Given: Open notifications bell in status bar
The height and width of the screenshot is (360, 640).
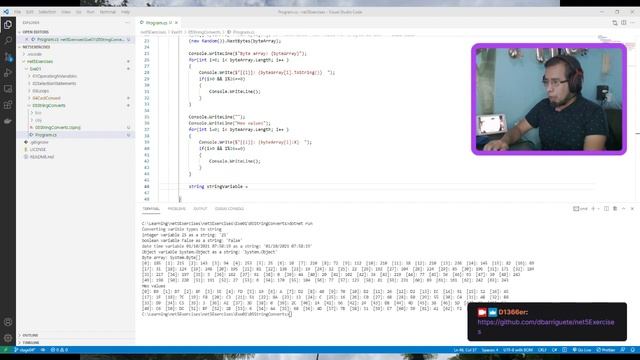Looking at the screenshot, I should click(633, 350).
